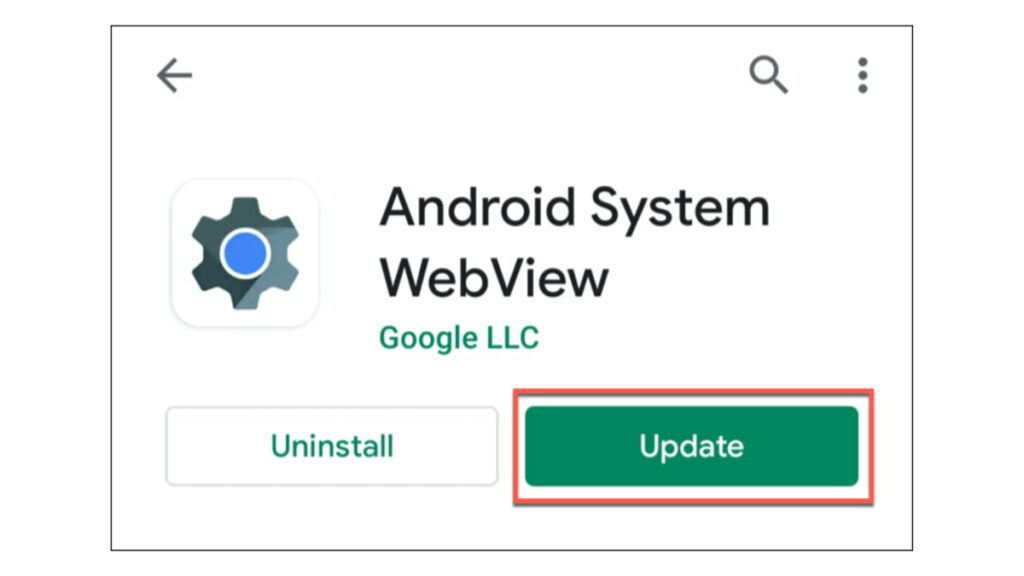This screenshot has width=1024, height=576.
Task: Search the Play Store via the top icon
Action: click(768, 74)
